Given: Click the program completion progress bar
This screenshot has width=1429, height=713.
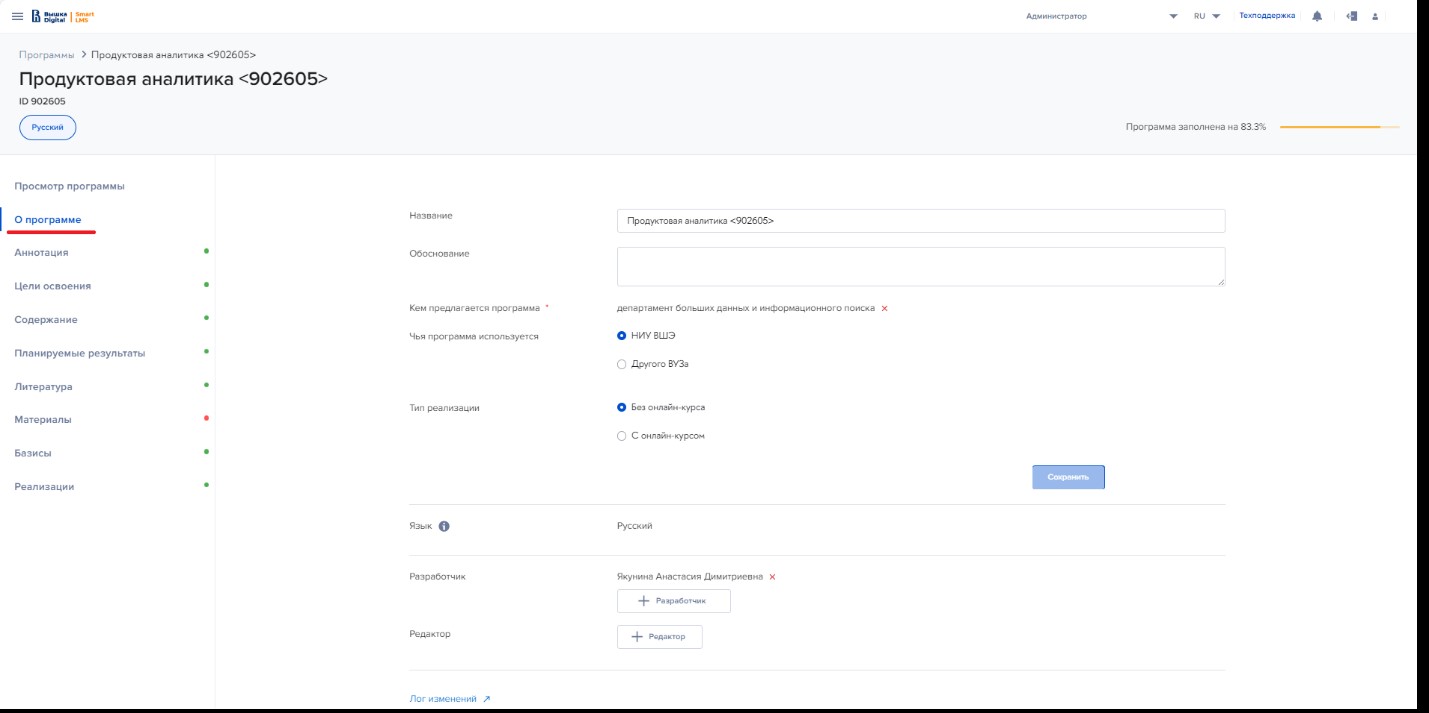Looking at the screenshot, I should tap(1339, 127).
